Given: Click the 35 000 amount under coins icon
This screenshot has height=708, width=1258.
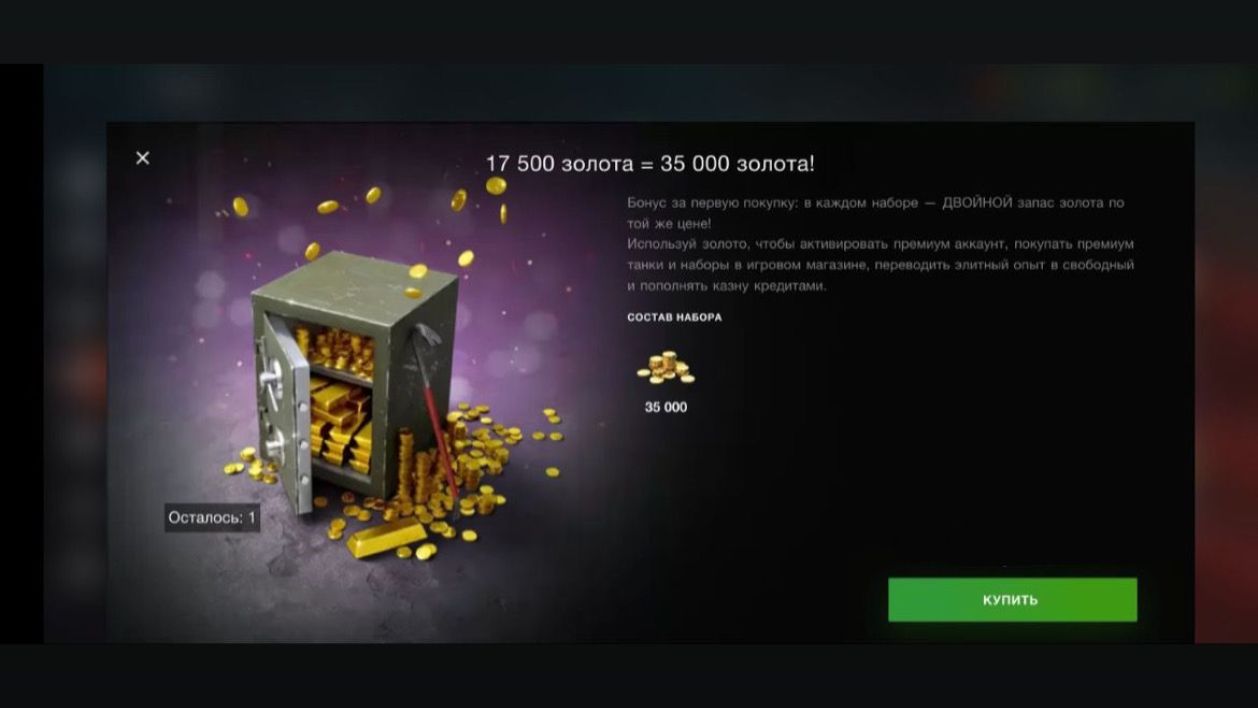Looking at the screenshot, I should point(666,407).
